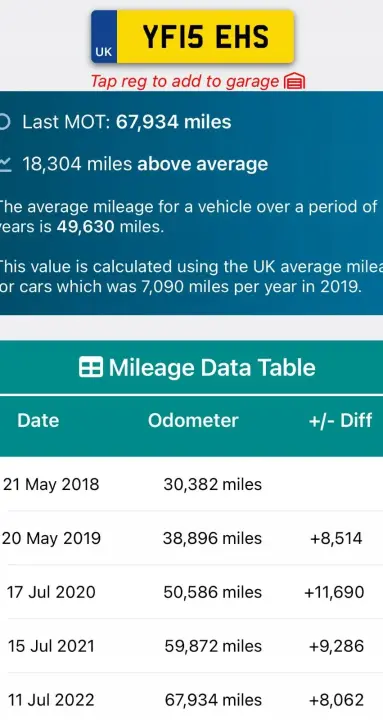The width and height of the screenshot is (383, 720).
Task: Click 'Tap reg to add to garage' text
Action: tap(185, 81)
